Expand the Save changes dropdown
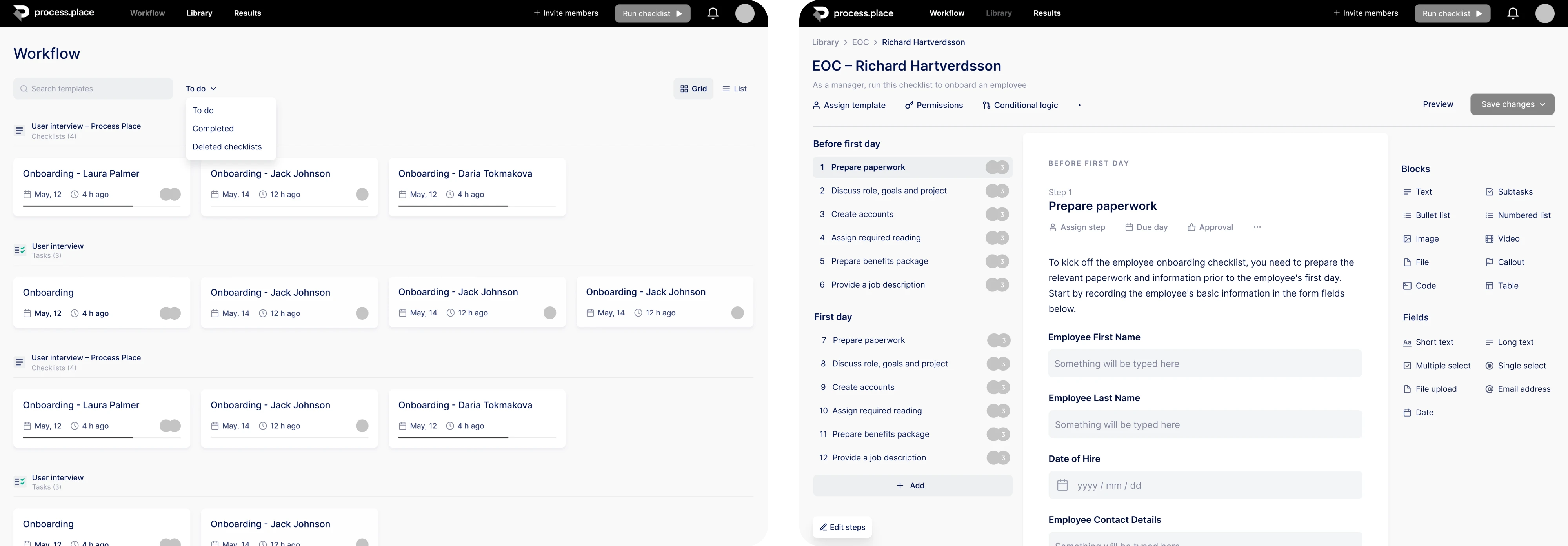Viewport: 1568px width, 546px height. click(x=1543, y=104)
